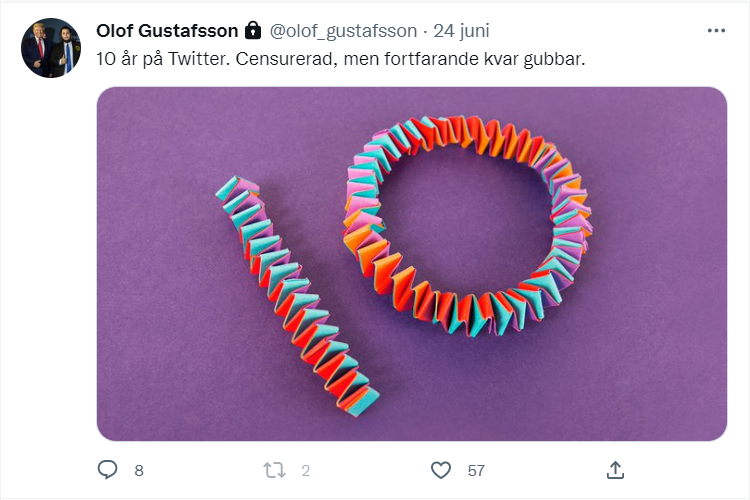Open the share upload arrow icon
Image resolution: width=750 pixels, height=500 pixels.
pyautogui.click(x=615, y=470)
